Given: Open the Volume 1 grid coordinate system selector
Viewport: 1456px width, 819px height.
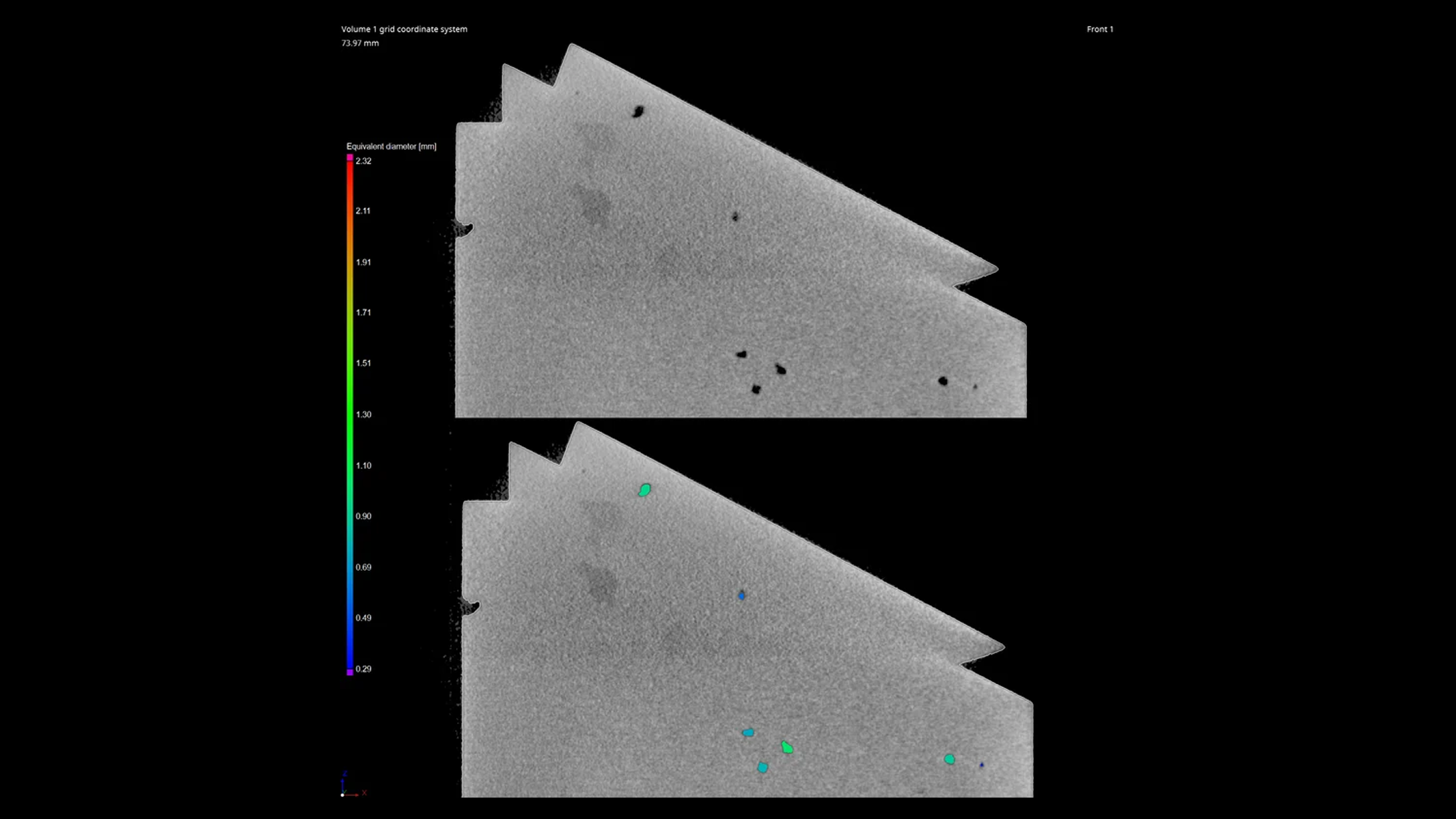Looking at the screenshot, I should click(x=404, y=29).
